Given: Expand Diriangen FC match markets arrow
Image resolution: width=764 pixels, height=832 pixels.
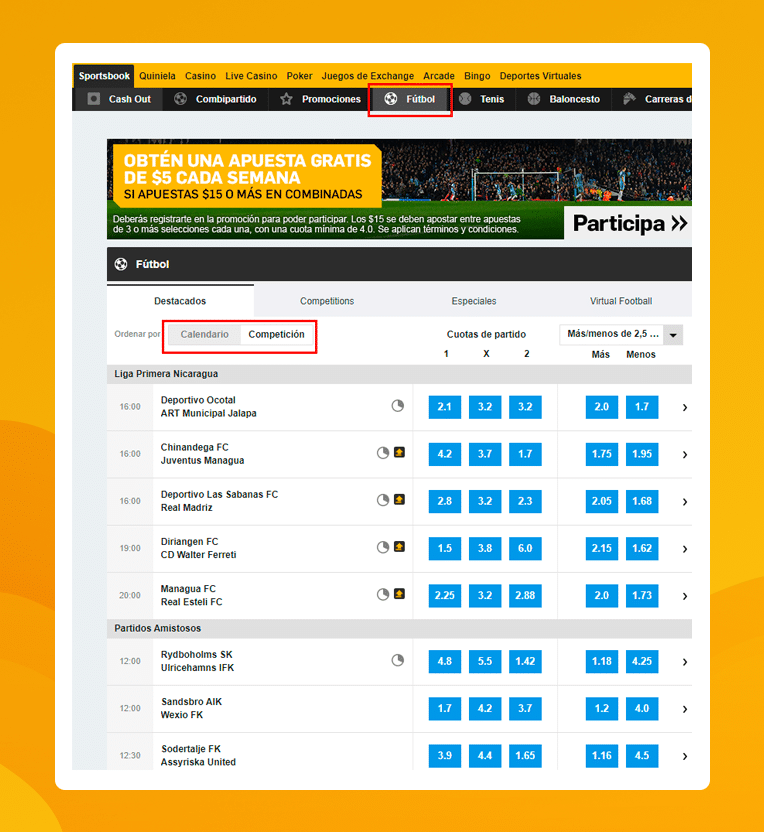Looking at the screenshot, I should 685,549.
